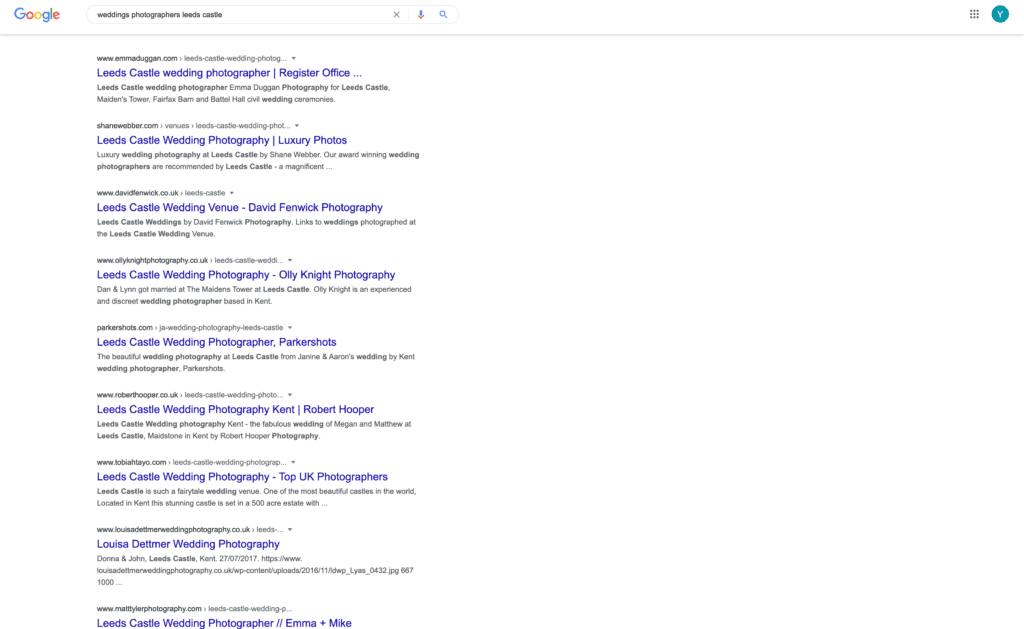Click snippet starting 'Luxury wedding photography at Leeds Castle'
This screenshot has width=1024, height=629.
(x=258, y=161)
